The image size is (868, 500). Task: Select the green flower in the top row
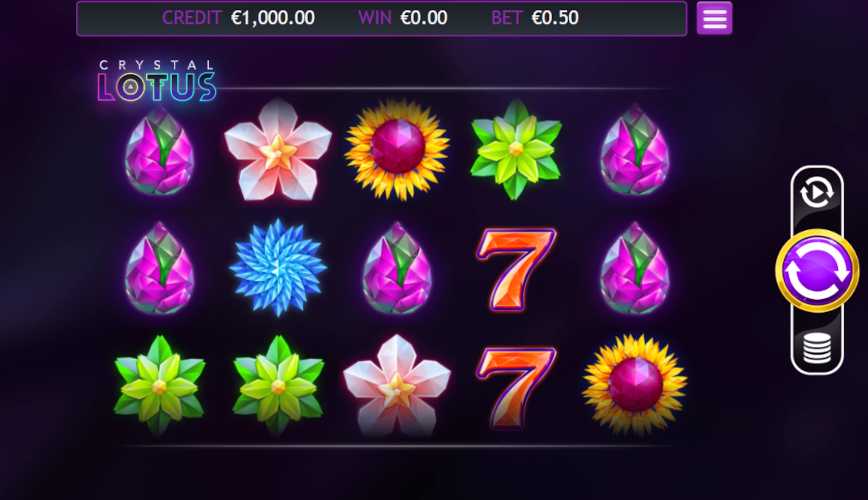pos(516,150)
